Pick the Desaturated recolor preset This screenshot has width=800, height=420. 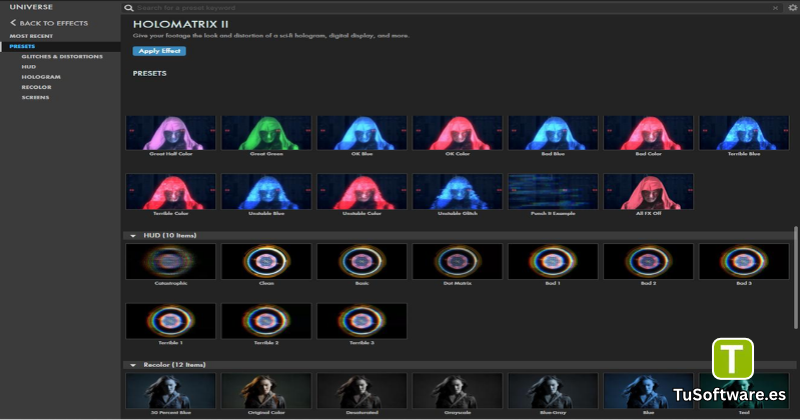362,391
